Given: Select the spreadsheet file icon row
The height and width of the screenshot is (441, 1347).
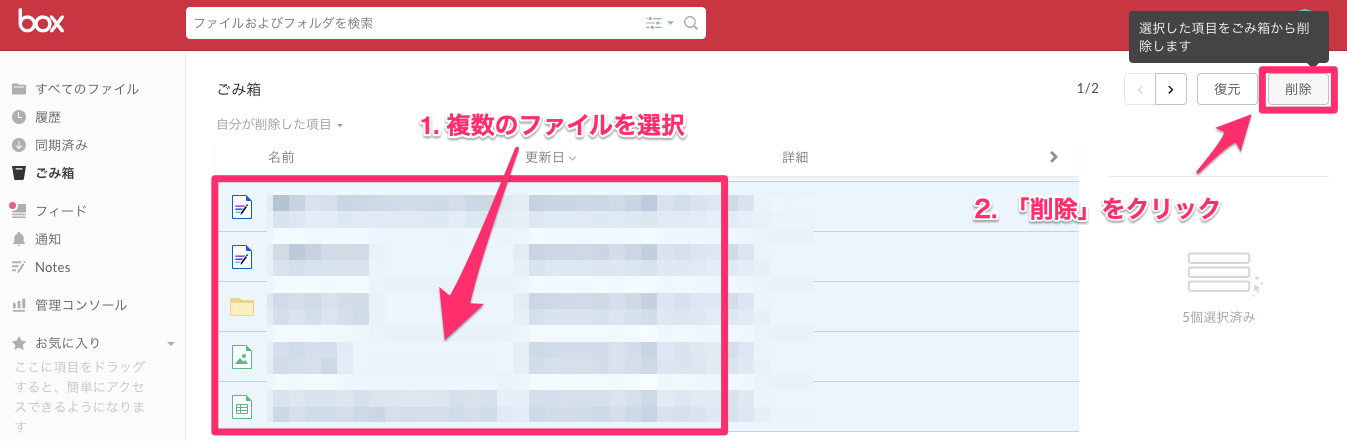Looking at the screenshot, I should pyautogui.click(x=241, y=407).
